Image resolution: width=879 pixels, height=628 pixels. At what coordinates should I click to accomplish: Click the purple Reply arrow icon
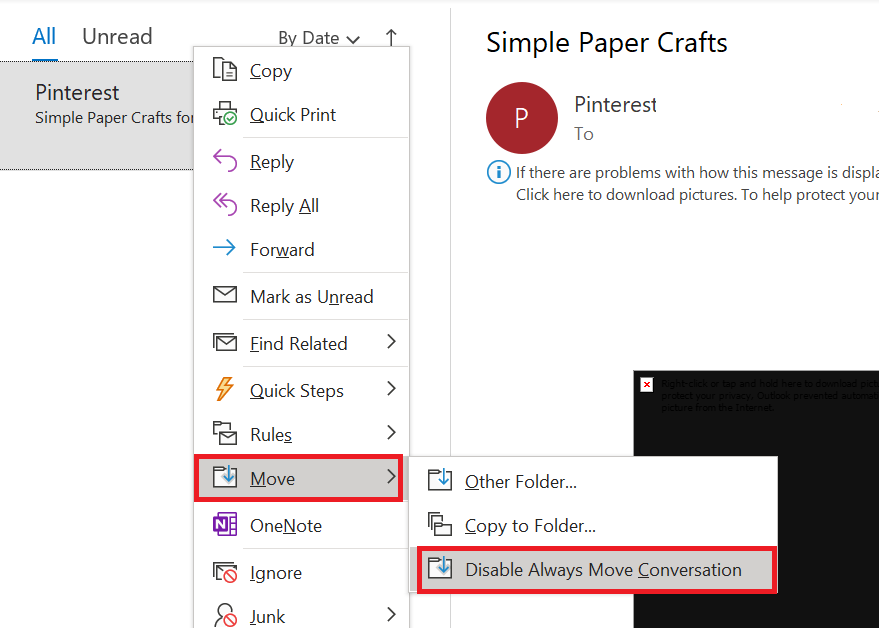pyautogui.click(x=225, y=160)
